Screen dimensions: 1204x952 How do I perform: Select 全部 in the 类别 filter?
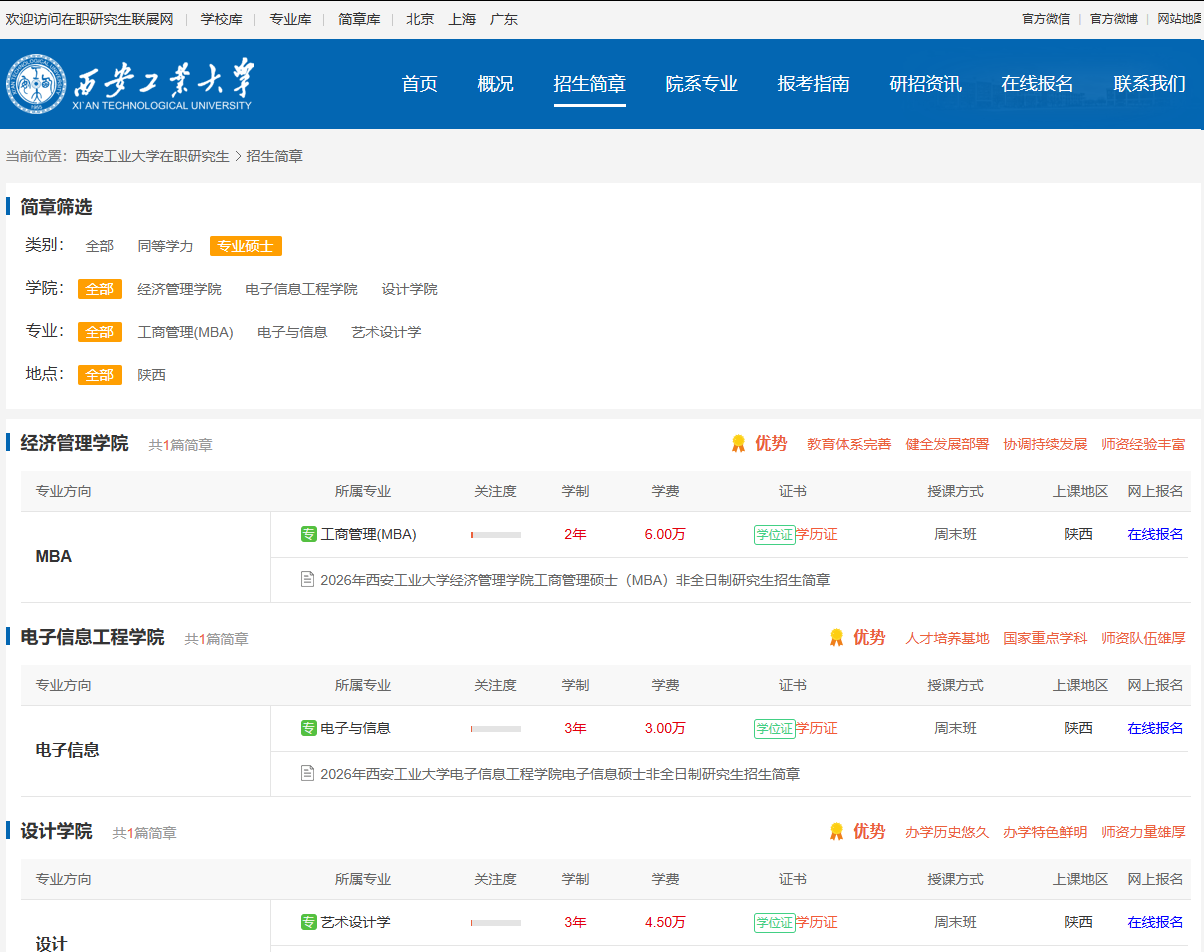click(100, 246)
